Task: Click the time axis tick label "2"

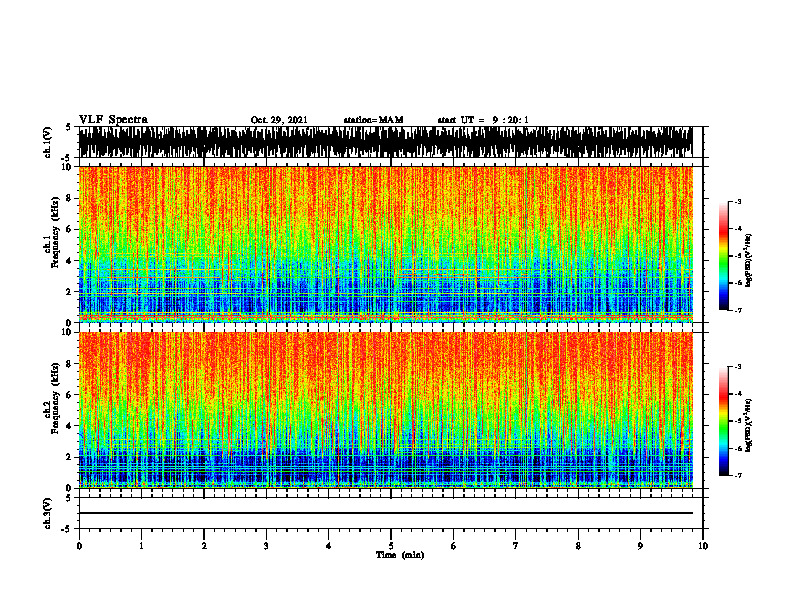Action: tap(204, 546)
